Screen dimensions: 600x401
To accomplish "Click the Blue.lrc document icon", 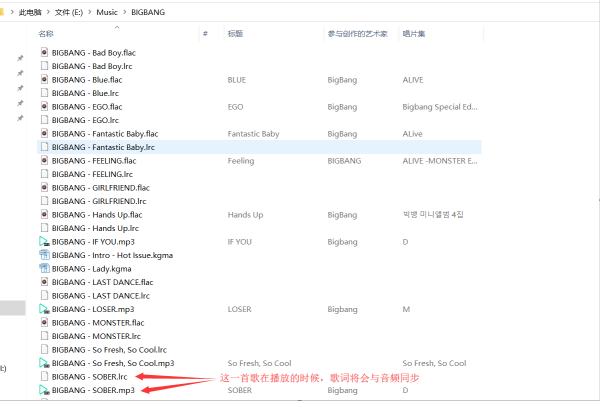I will (44, 93).
